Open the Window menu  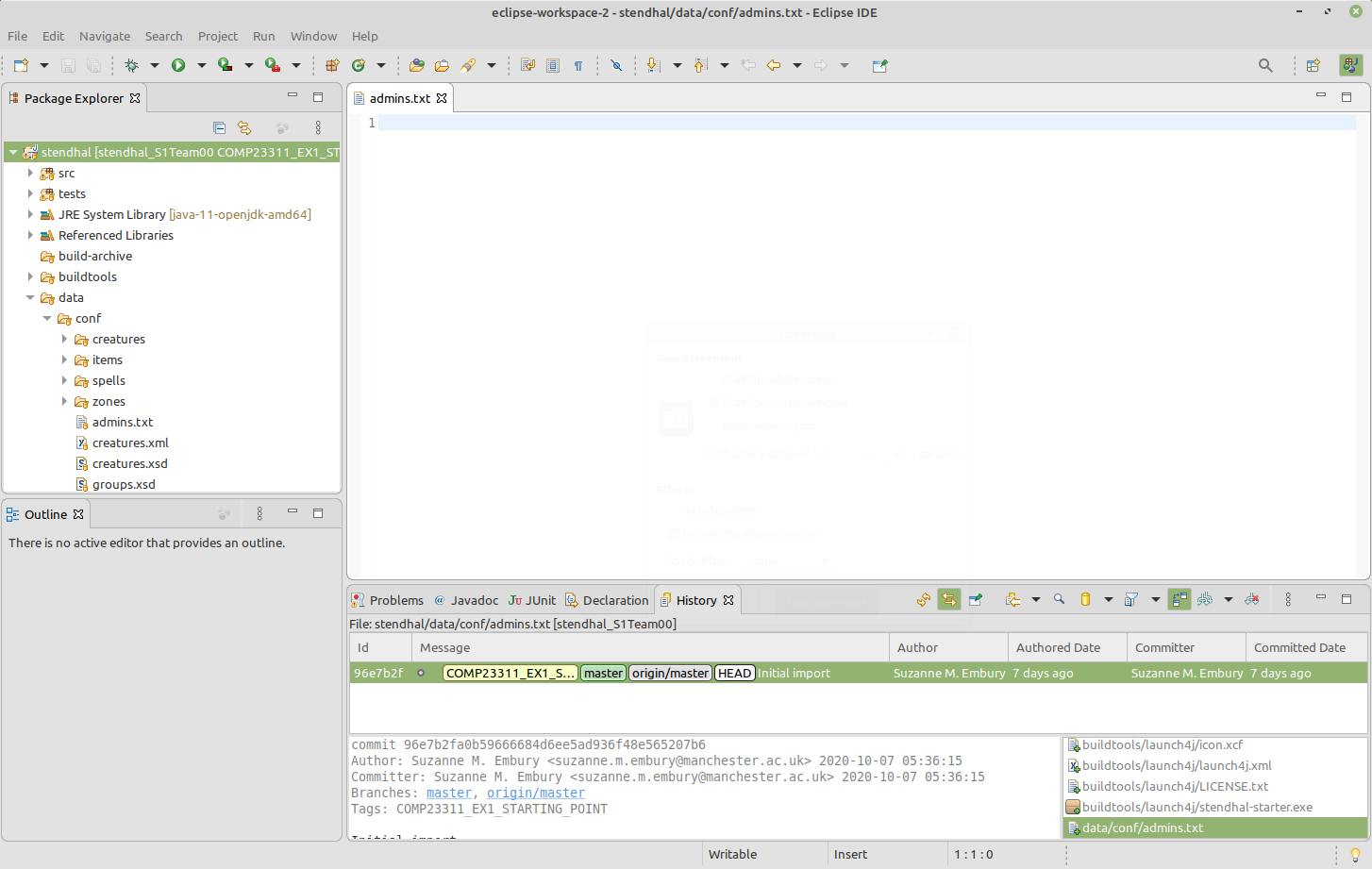click(x=313, y=36)
